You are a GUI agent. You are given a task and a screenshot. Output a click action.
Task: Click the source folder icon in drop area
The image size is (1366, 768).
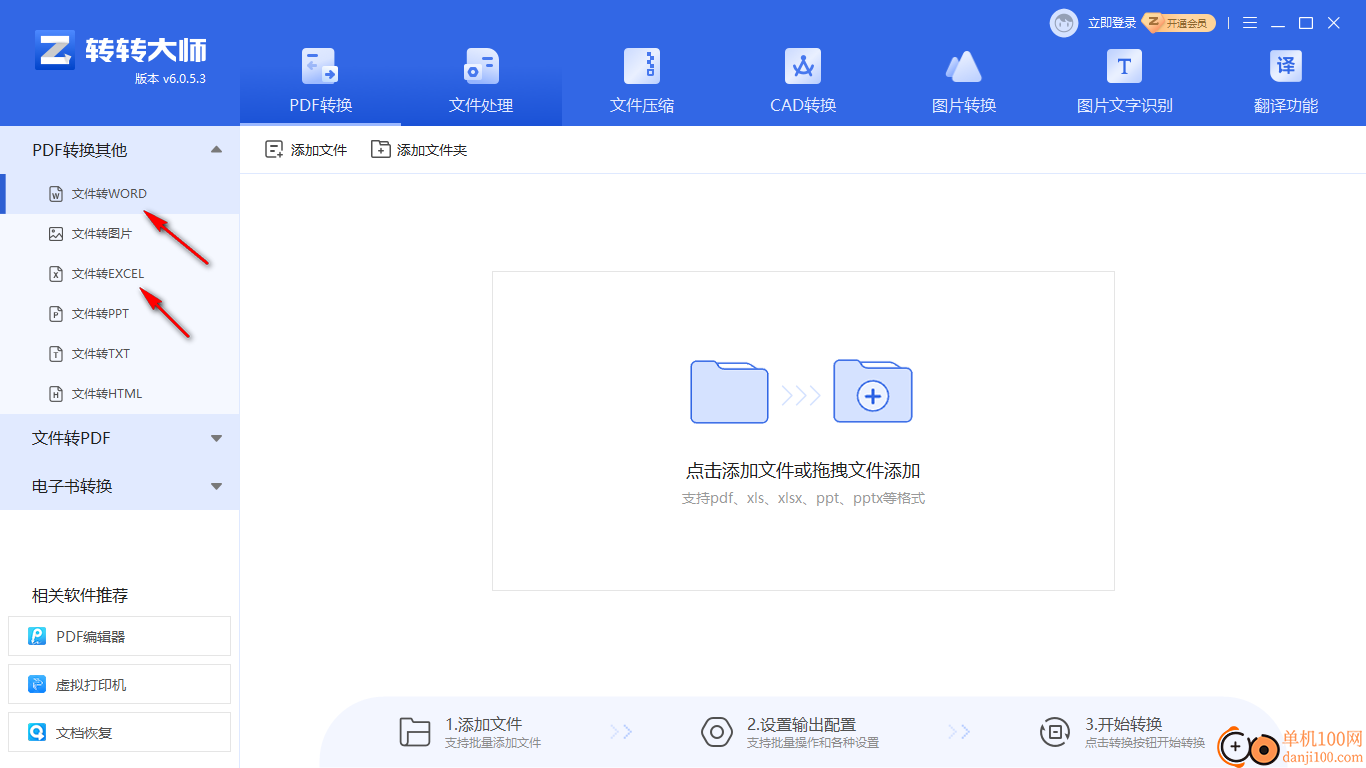pyautogui.click(x=729, y=391)
